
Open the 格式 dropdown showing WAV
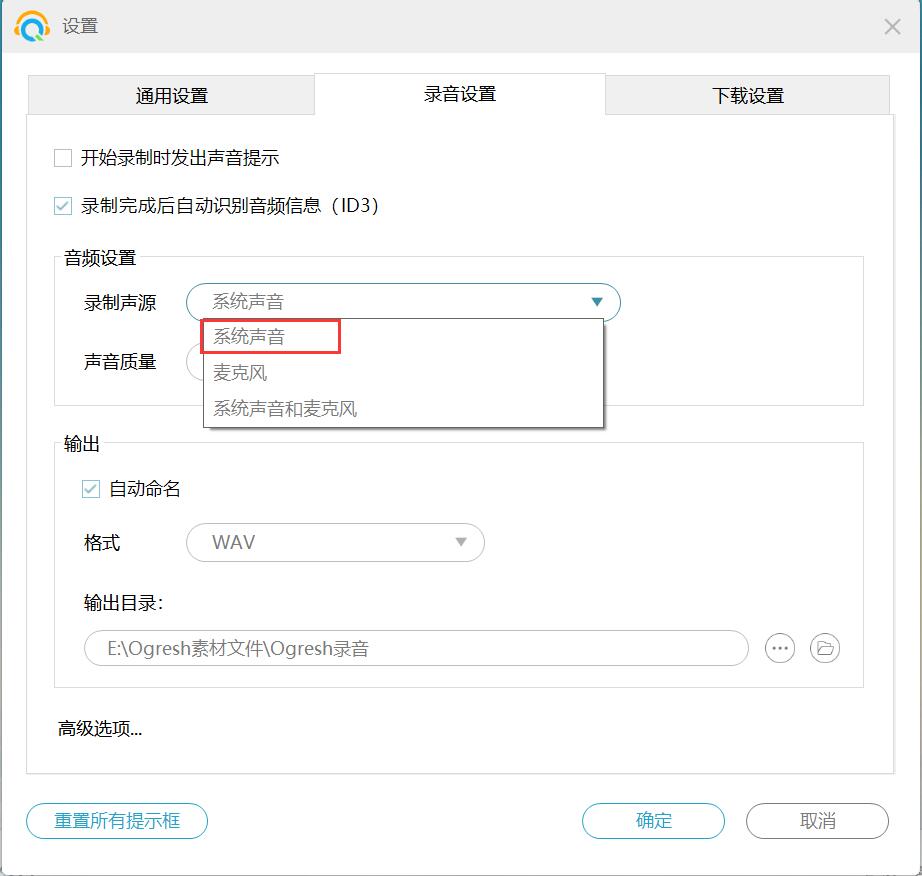[x=335, y=543]
